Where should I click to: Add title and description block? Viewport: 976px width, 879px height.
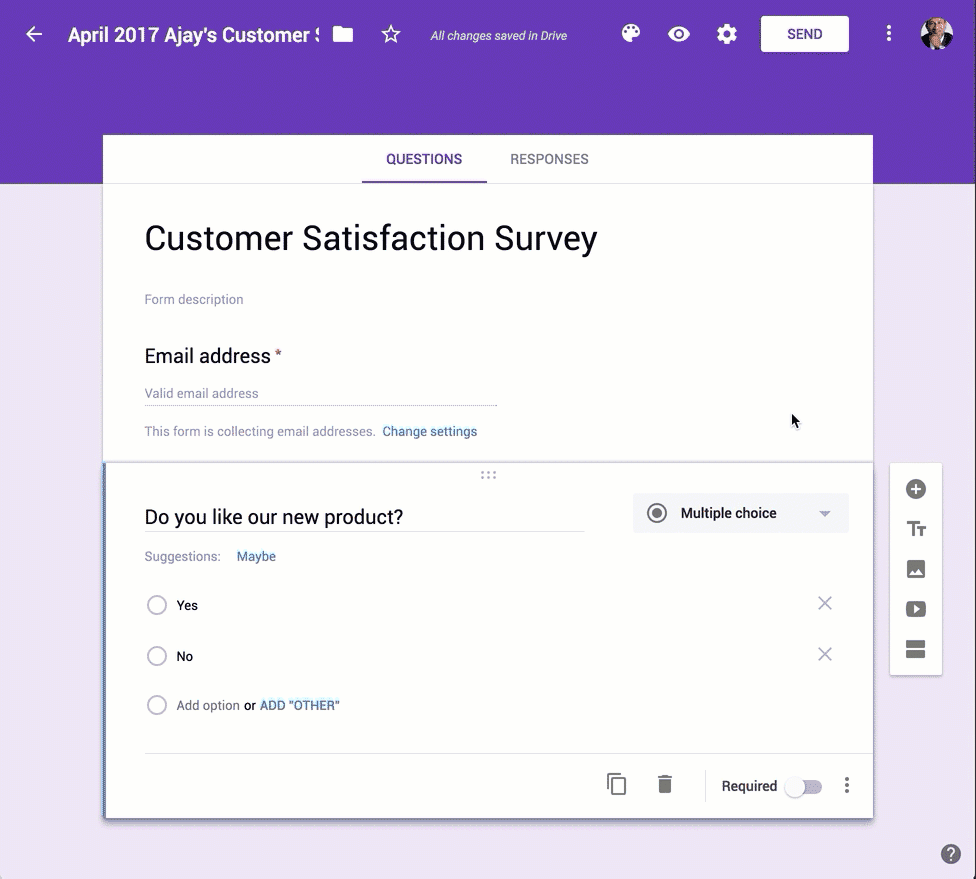click(915, 529)
